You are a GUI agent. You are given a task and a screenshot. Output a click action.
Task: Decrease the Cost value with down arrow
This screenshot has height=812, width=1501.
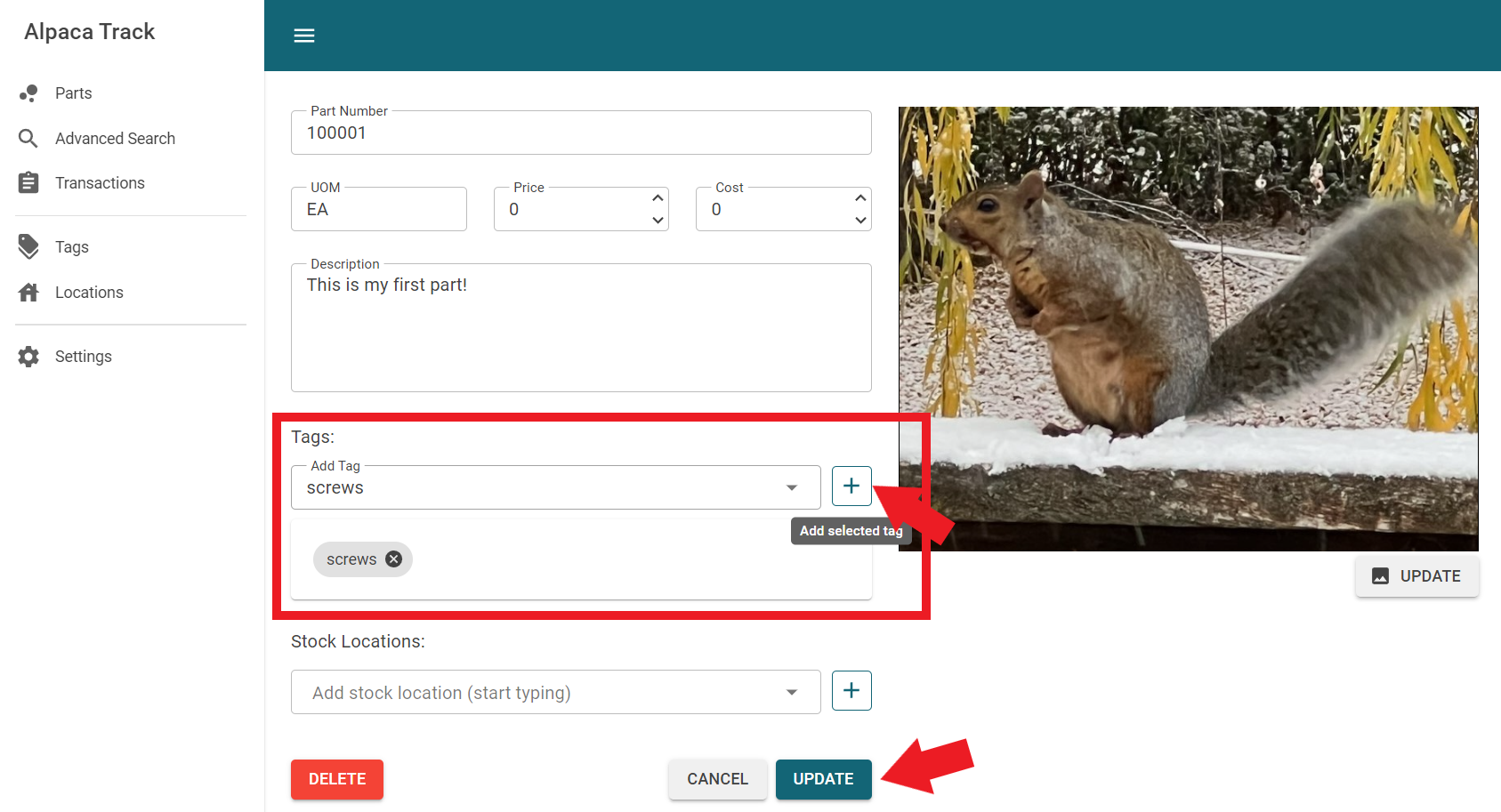[860, 221]
